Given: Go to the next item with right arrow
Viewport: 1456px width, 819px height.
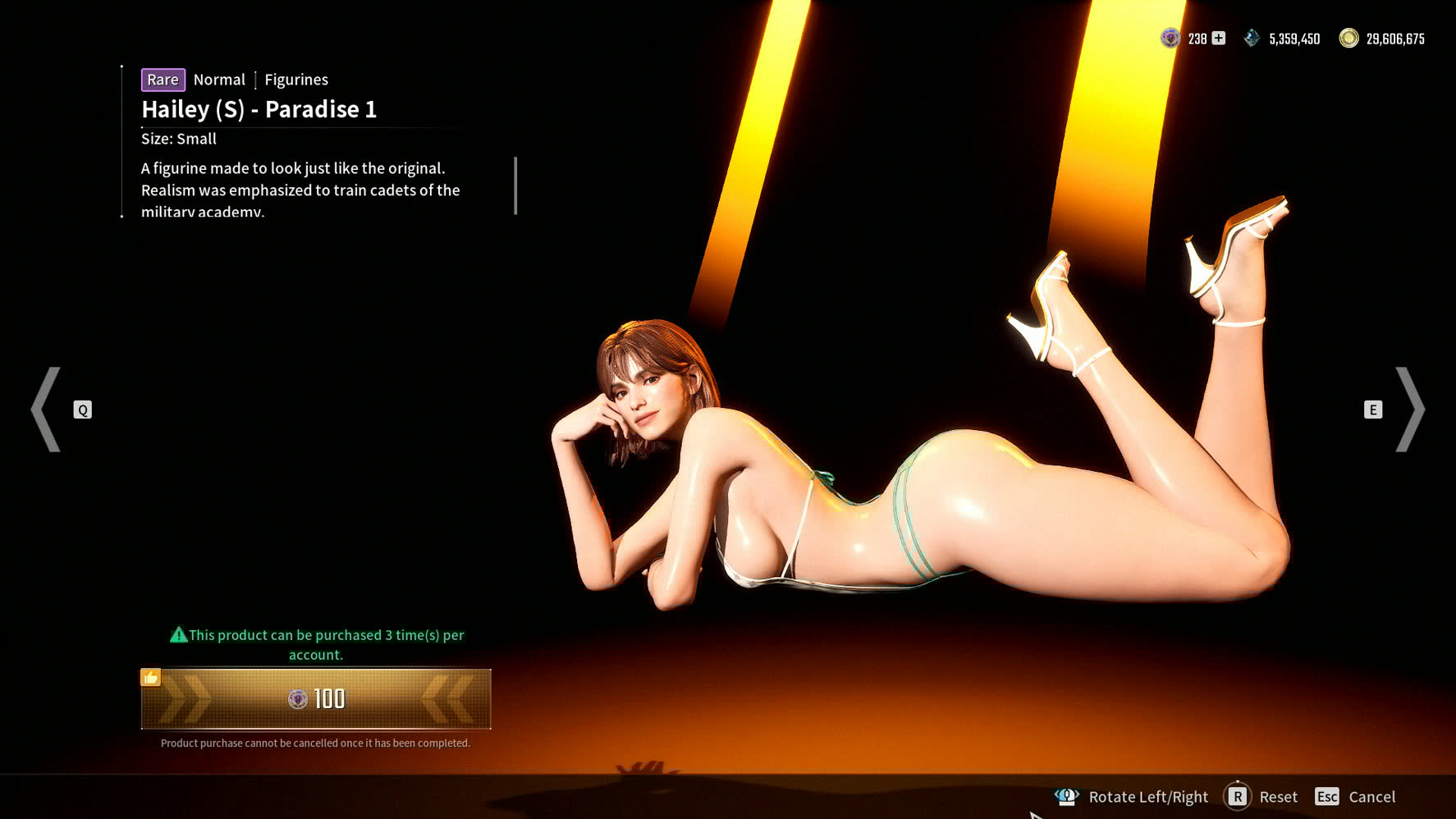Looking at the screenshot, I should pyautogui.click(x=1410, y=409).
